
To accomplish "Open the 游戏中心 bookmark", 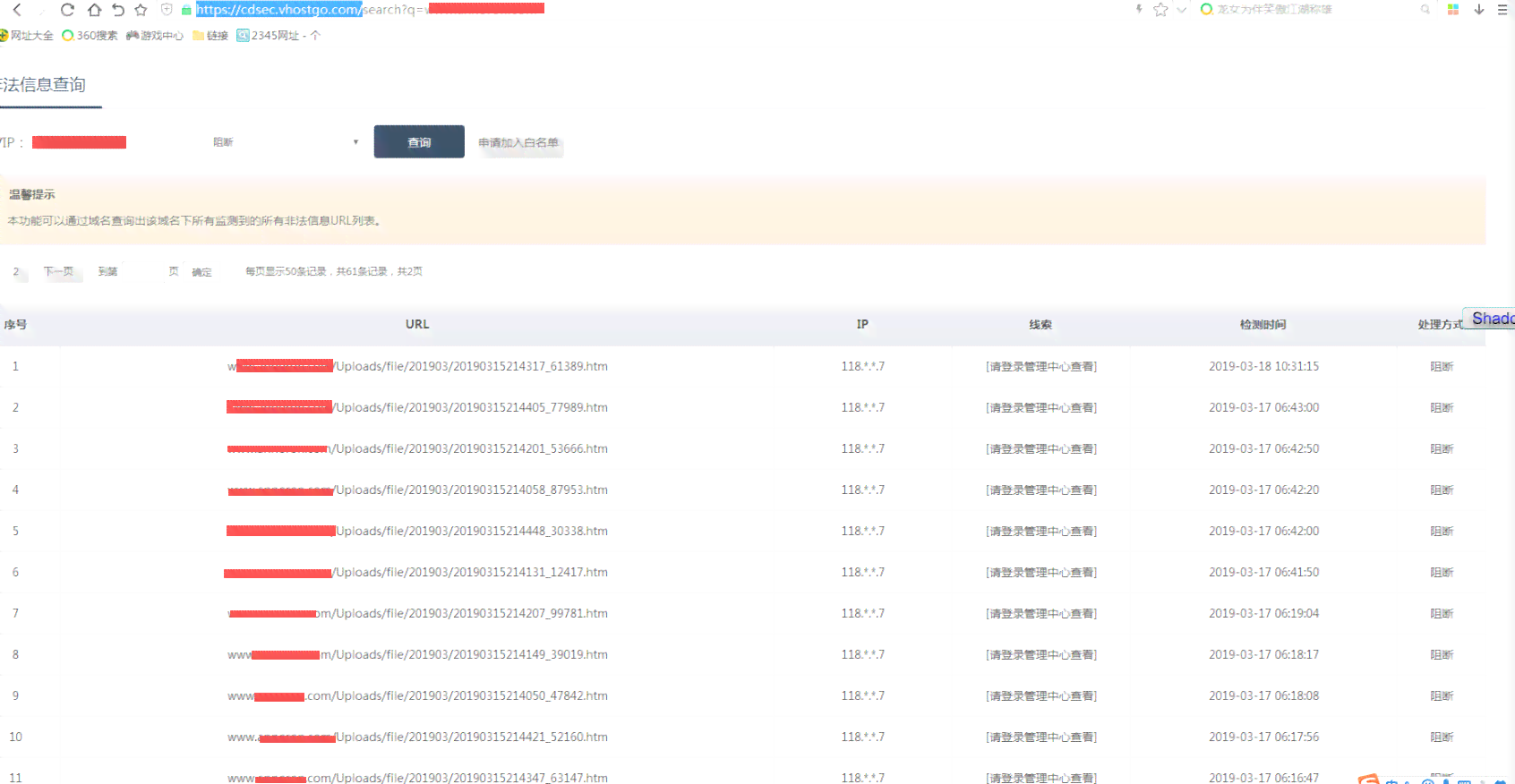I will pos(155,36).
